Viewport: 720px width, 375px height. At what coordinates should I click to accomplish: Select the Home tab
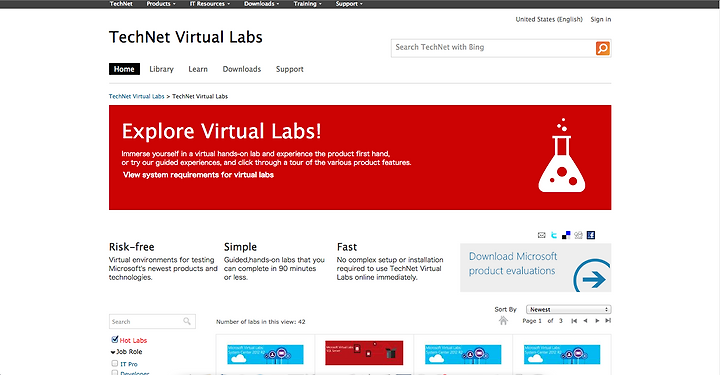click(124, 69)
